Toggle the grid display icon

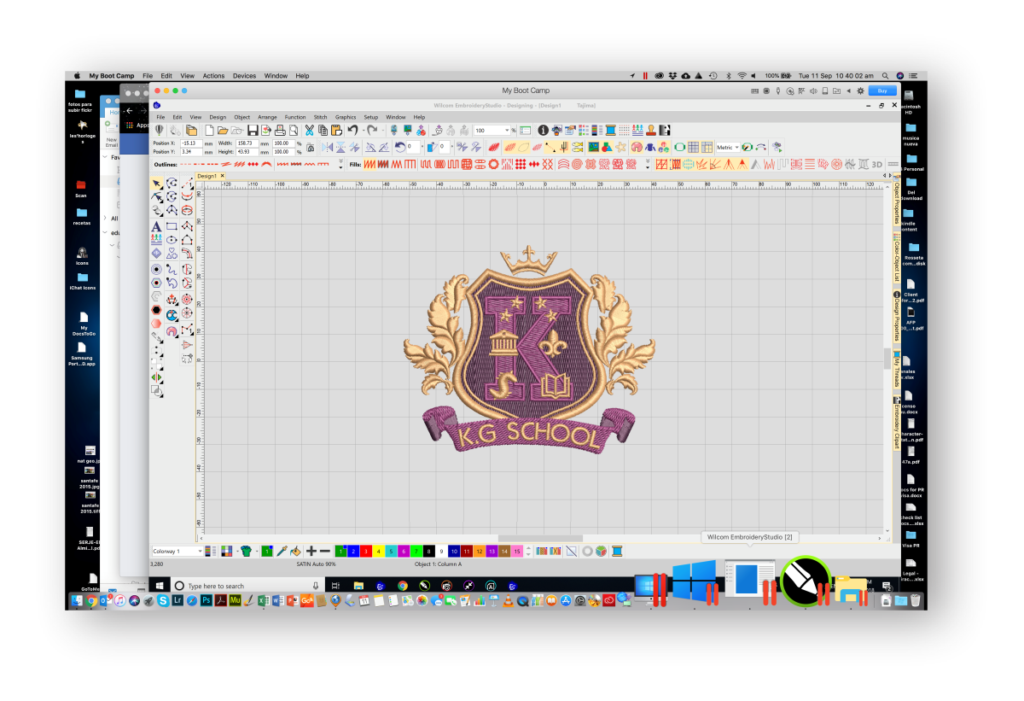click(623, 130)
